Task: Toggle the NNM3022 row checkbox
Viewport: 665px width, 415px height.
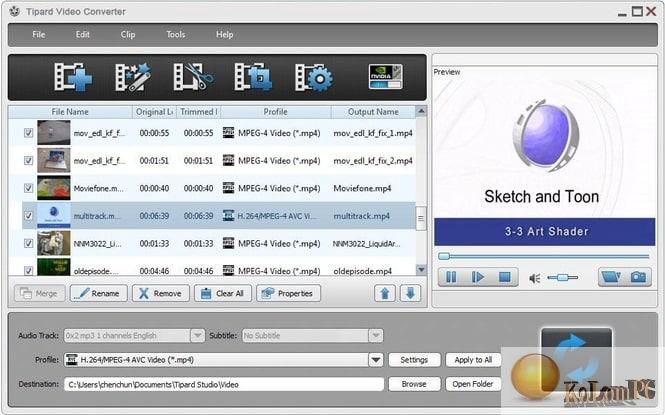Action: [x=28, y=243]
